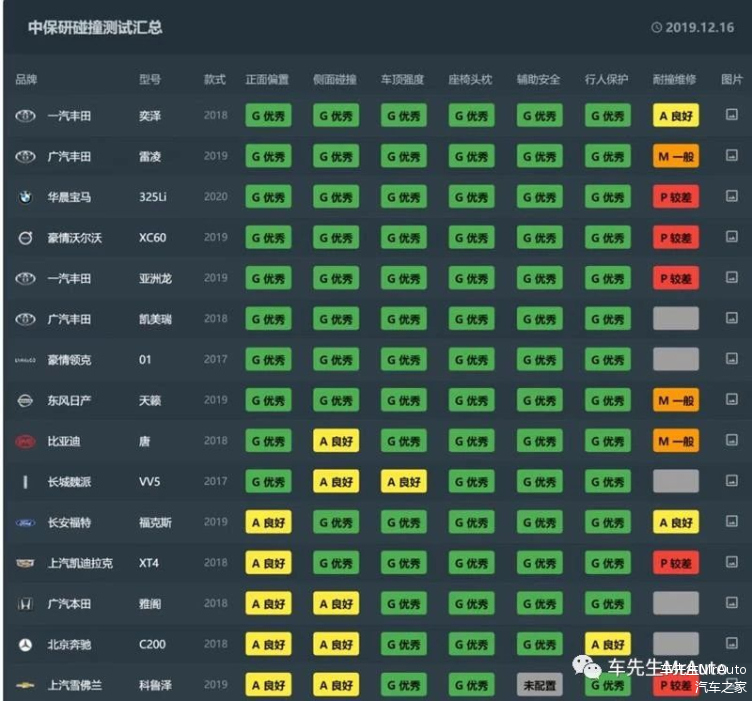The height and width of the screenshot is (701, 752).
Task: Open the picture icon for 福克斯 row
Action: point(731,521)
